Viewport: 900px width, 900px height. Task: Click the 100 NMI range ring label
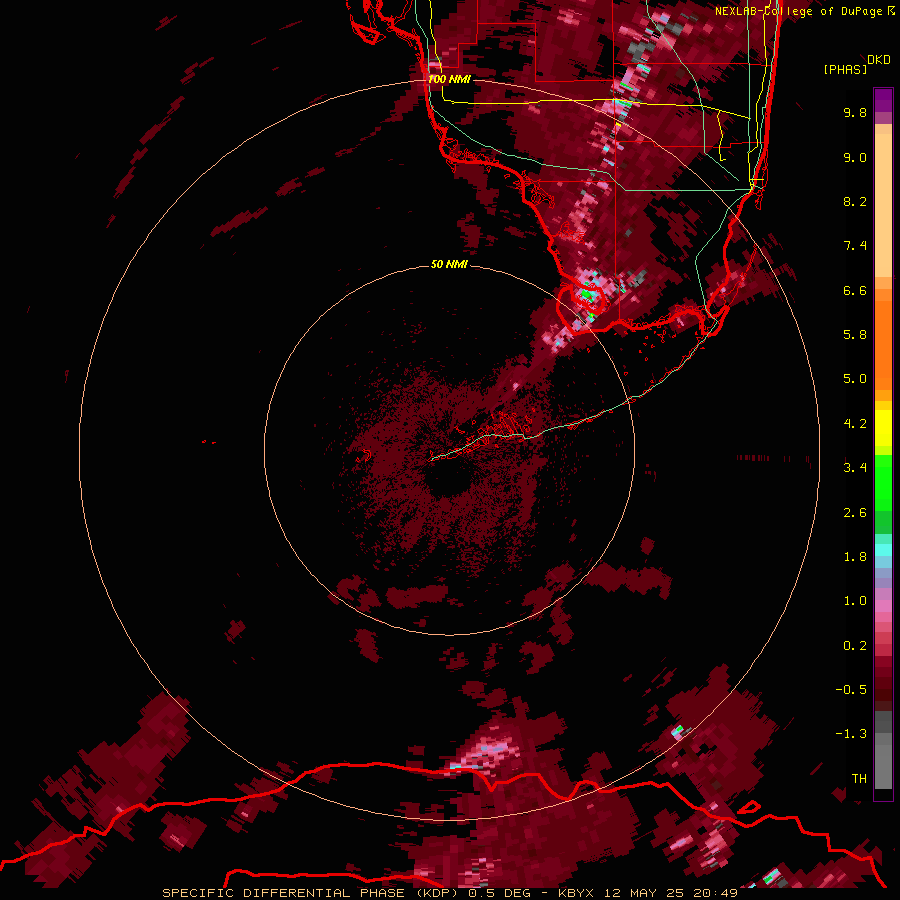coord(449,79)
